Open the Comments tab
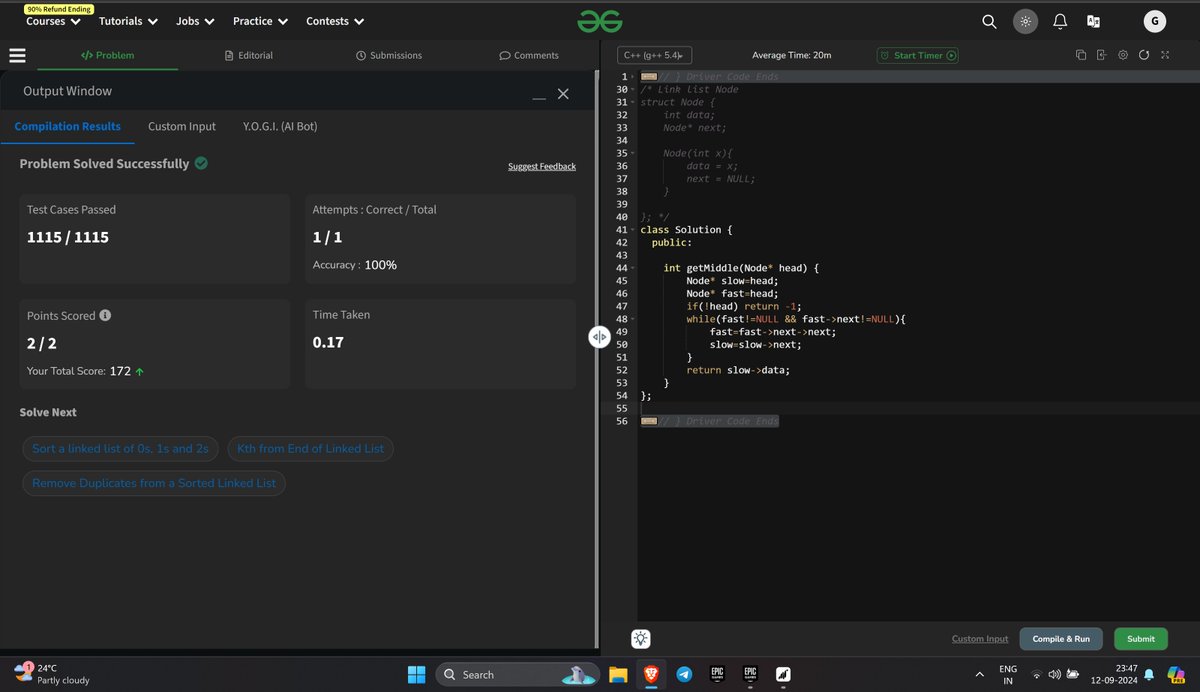 pos(529,56)
